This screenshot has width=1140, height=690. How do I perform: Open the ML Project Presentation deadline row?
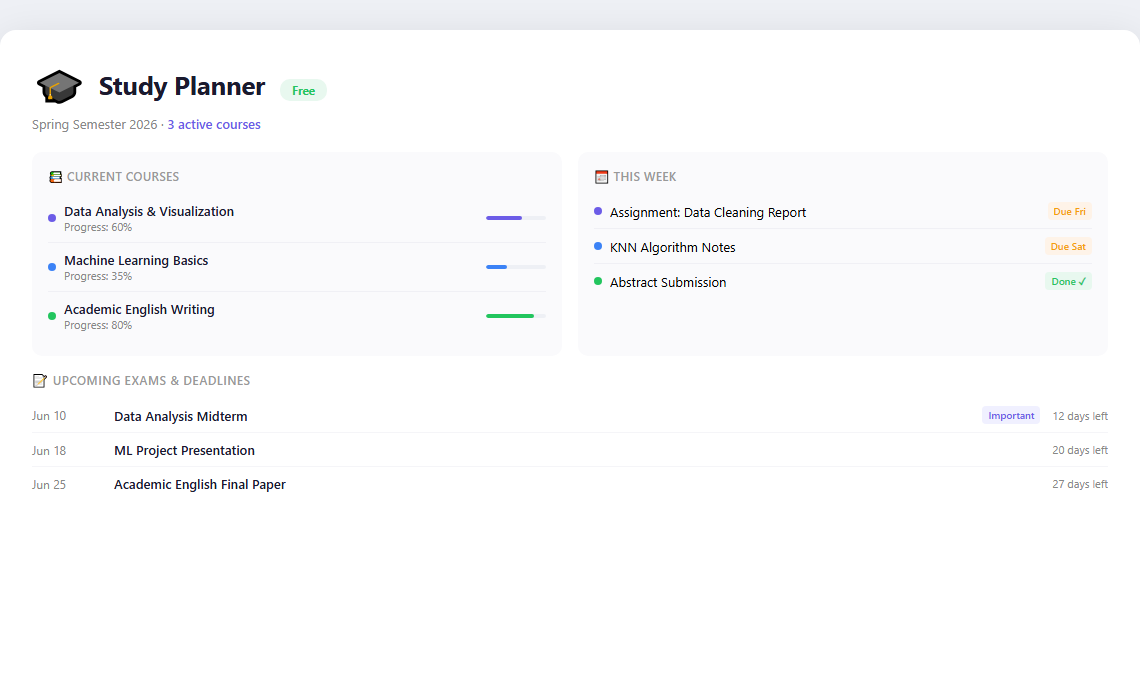coord(569,450)
